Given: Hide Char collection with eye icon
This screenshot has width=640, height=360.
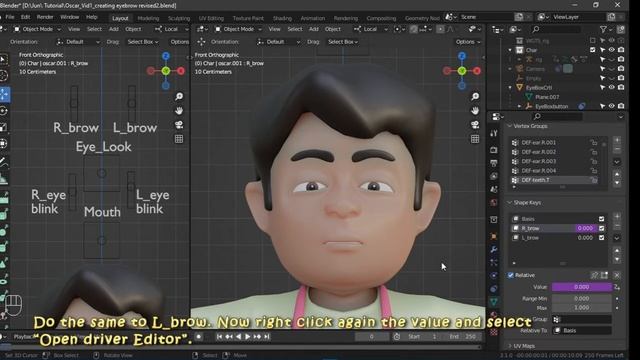Looking at the screenshot, I should point(611,50).
